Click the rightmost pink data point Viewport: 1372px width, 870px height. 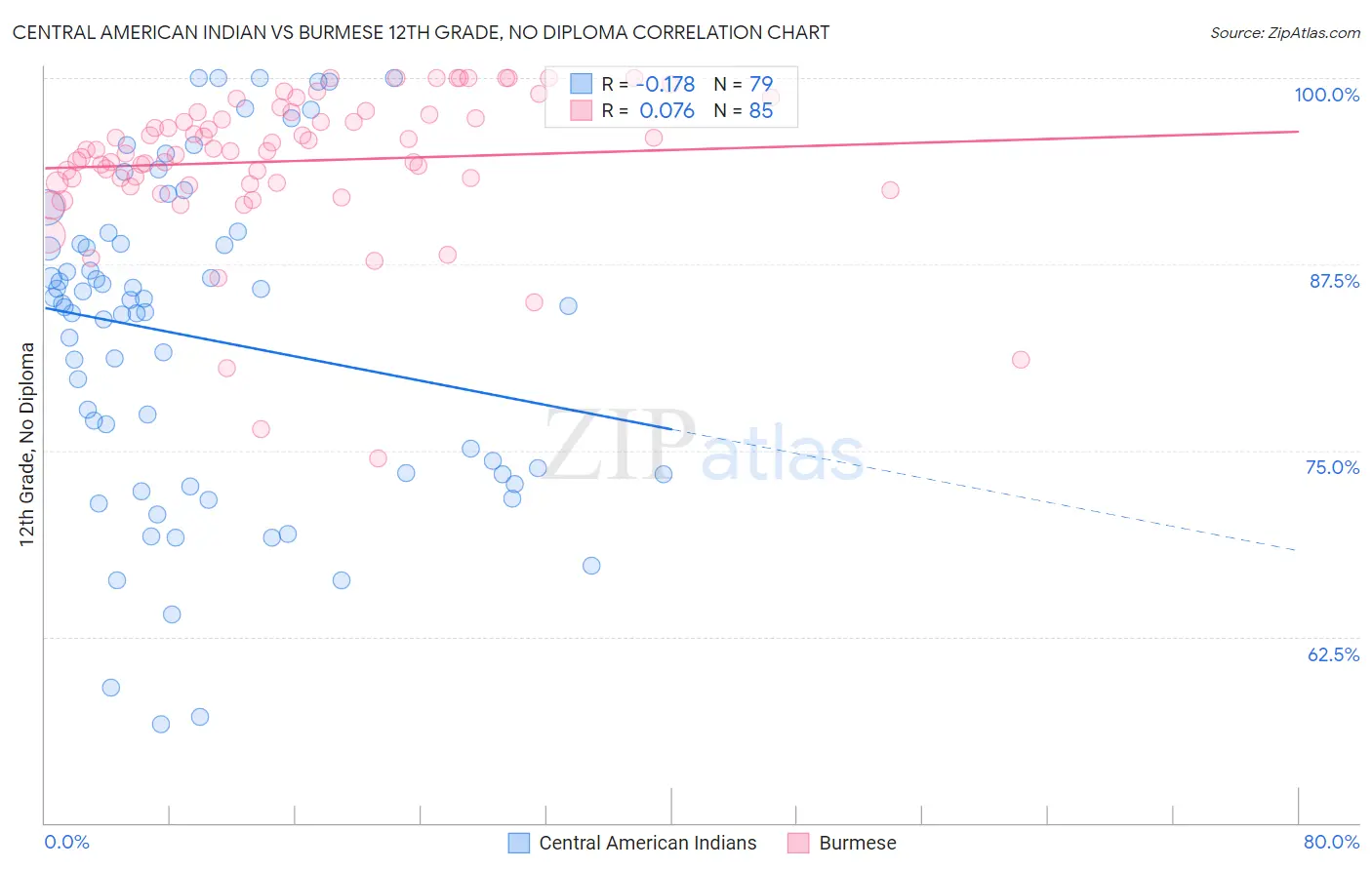point(1021,359)
